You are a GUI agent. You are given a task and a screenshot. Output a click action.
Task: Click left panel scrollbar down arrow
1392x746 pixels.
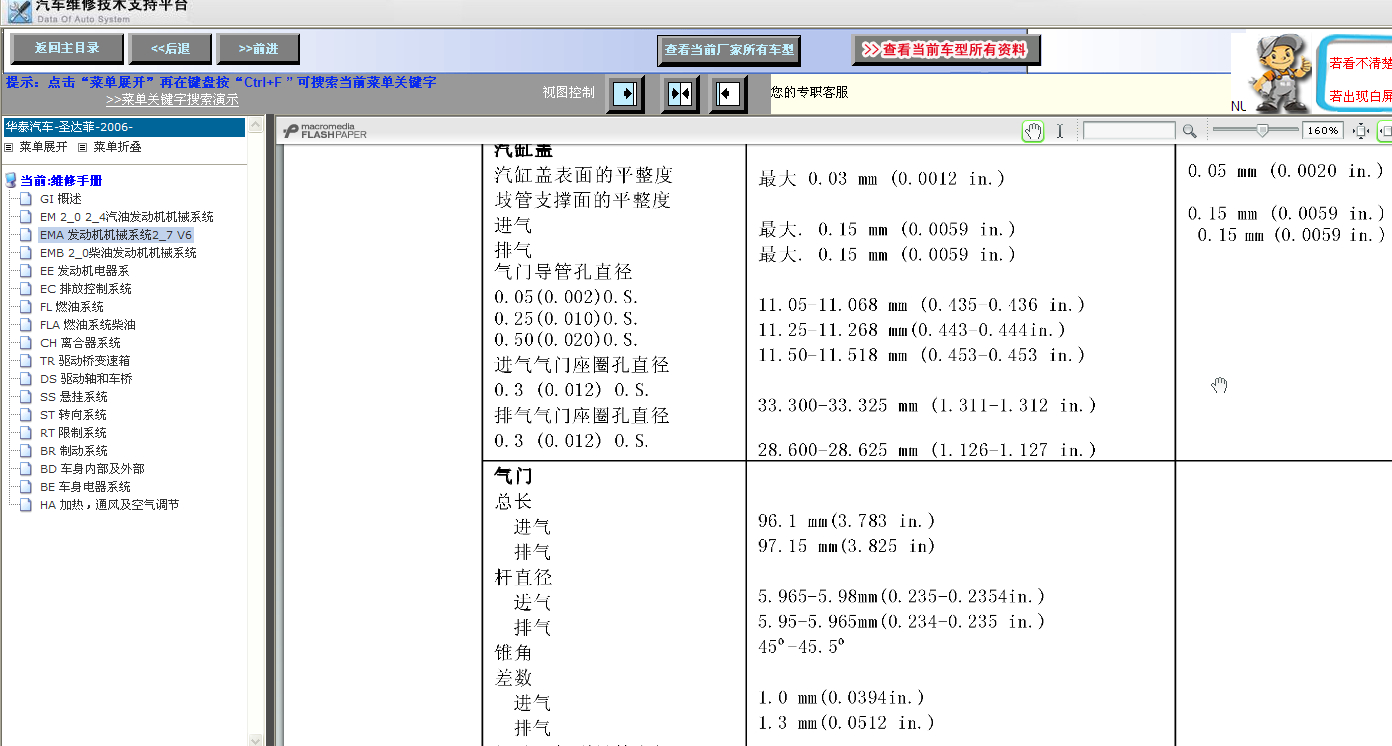point(255,739)
